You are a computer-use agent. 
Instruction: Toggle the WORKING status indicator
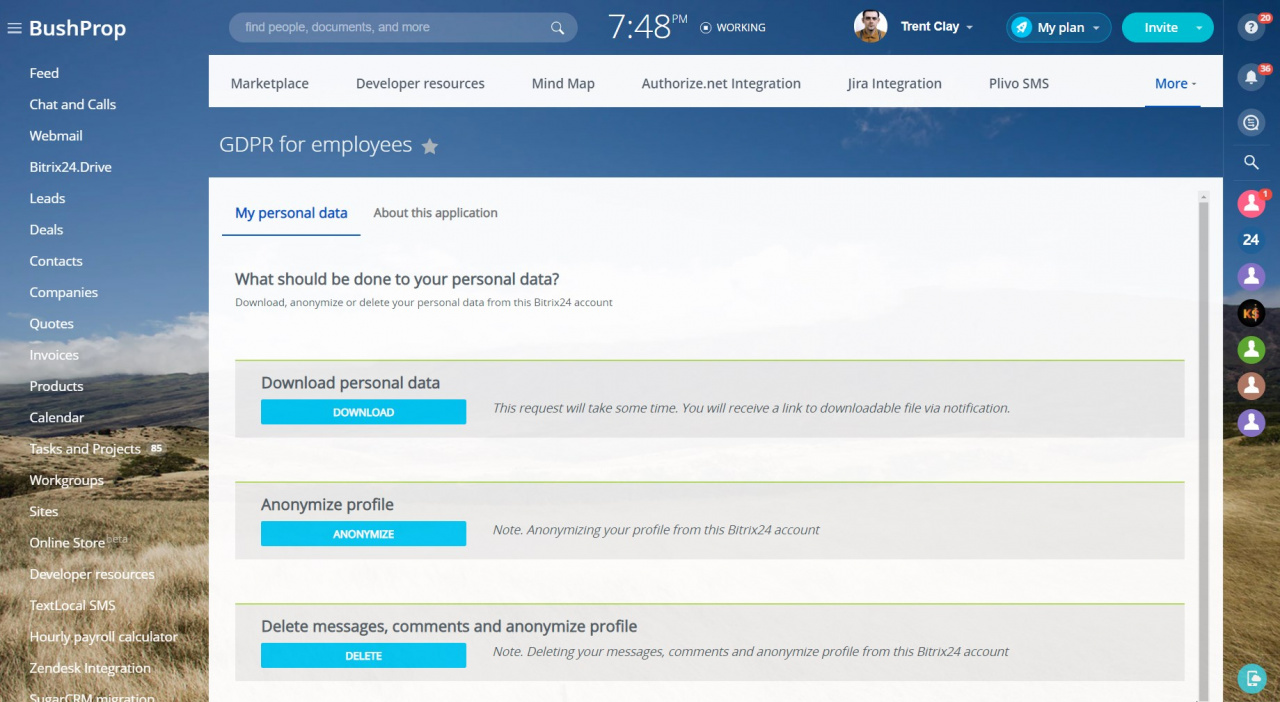(732, 28)
